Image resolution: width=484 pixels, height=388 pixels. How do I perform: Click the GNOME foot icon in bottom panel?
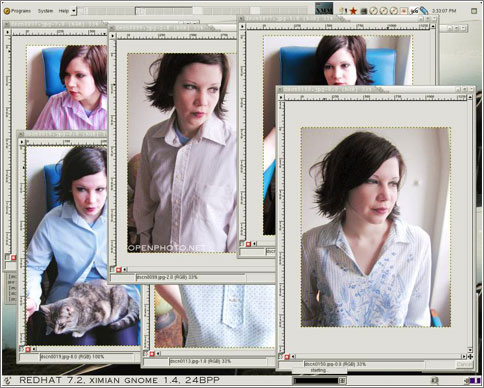click(x=8, y=380)
